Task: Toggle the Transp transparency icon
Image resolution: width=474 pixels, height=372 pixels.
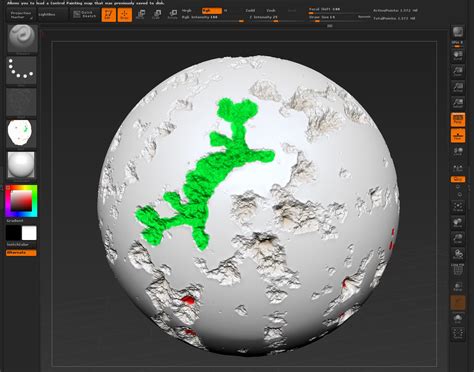Action: (458, 286)
